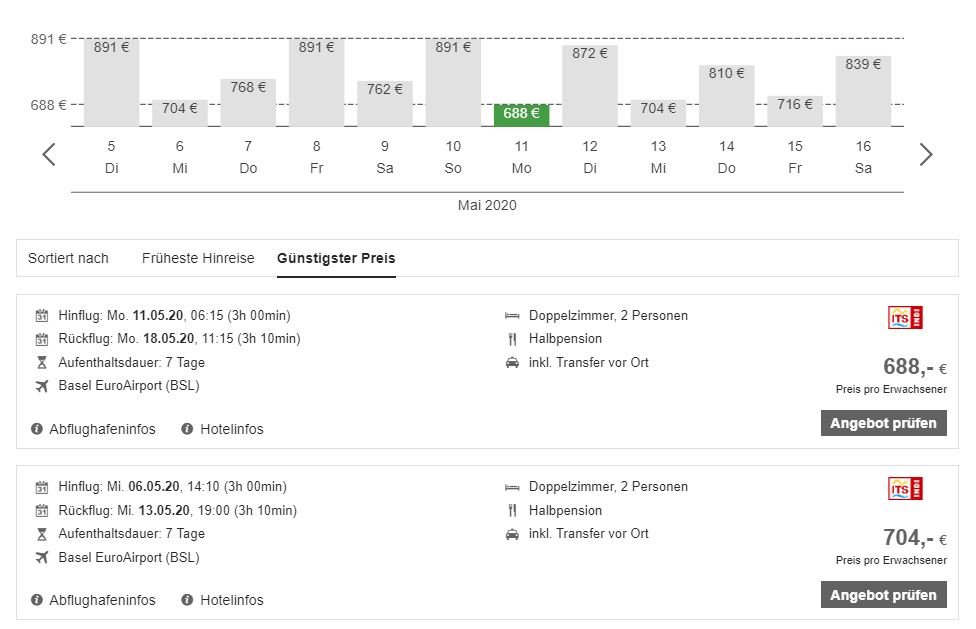Select the green 688 € price bar

point(521,114)
